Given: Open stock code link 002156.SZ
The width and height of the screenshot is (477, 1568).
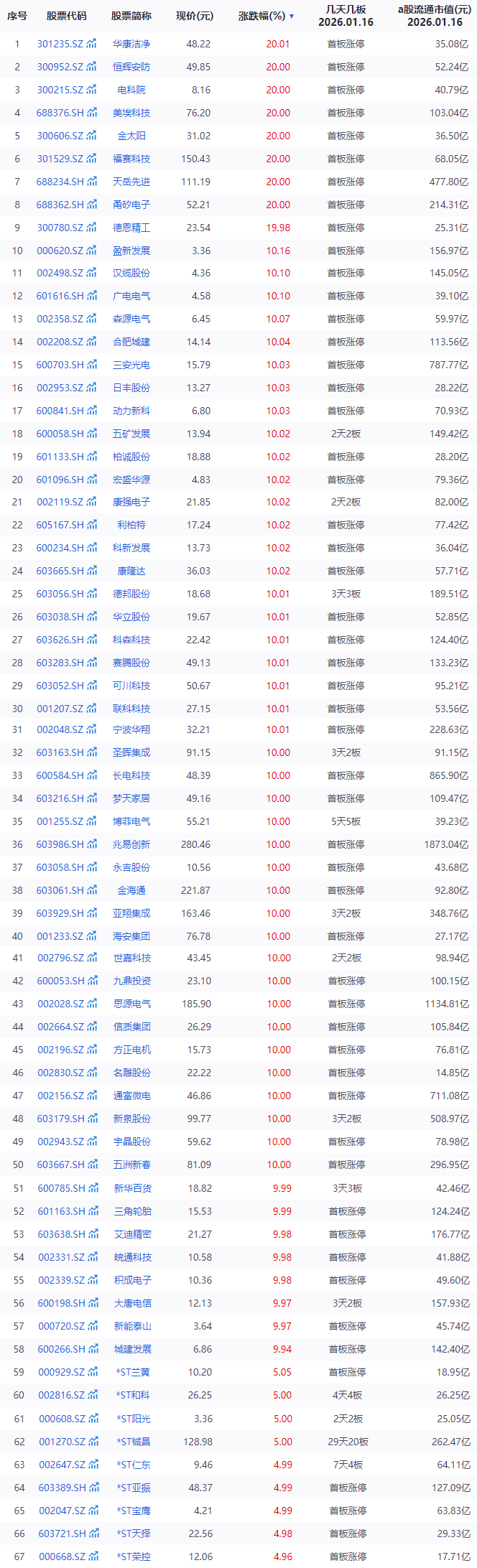Looking at the screenshot, I should 60,1096.
